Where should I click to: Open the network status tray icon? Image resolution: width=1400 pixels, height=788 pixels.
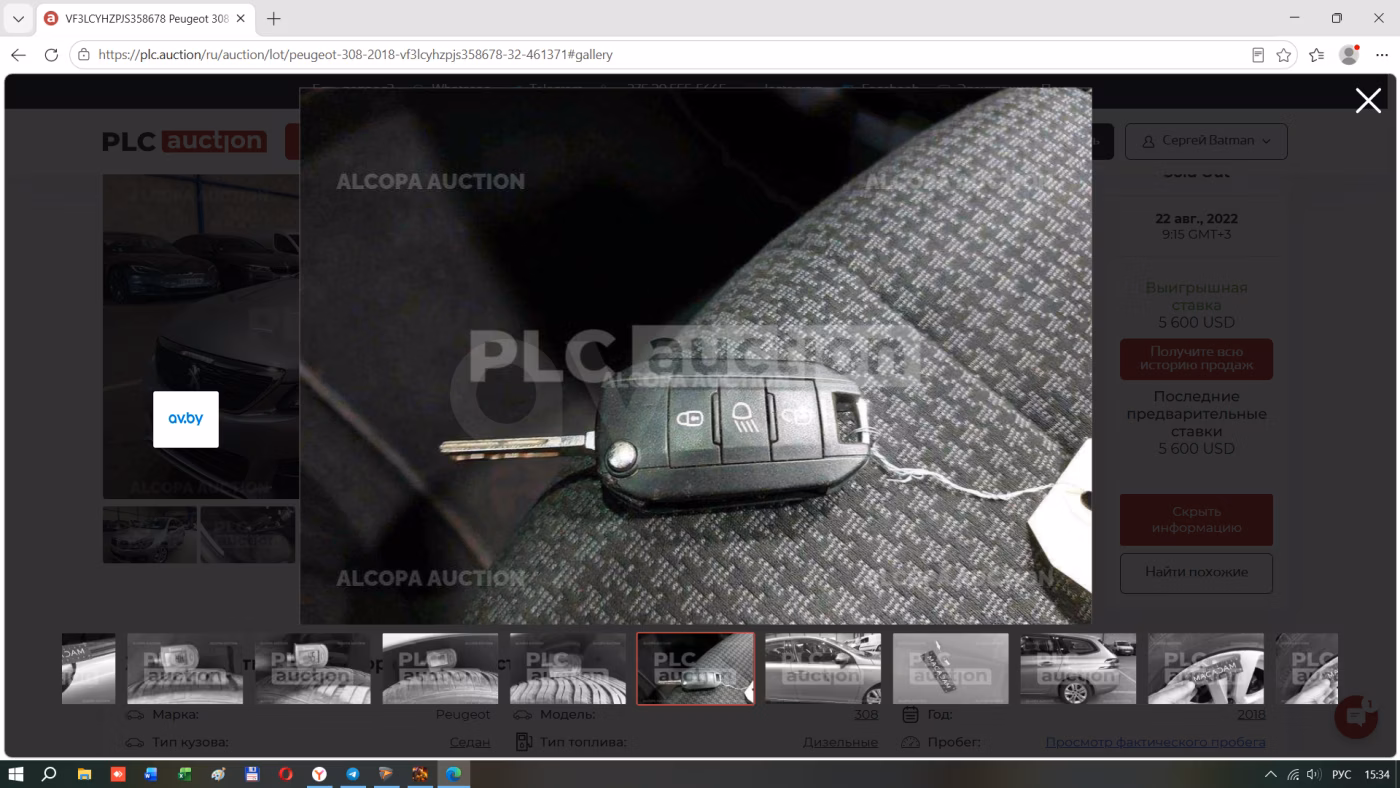[1293, 774]
